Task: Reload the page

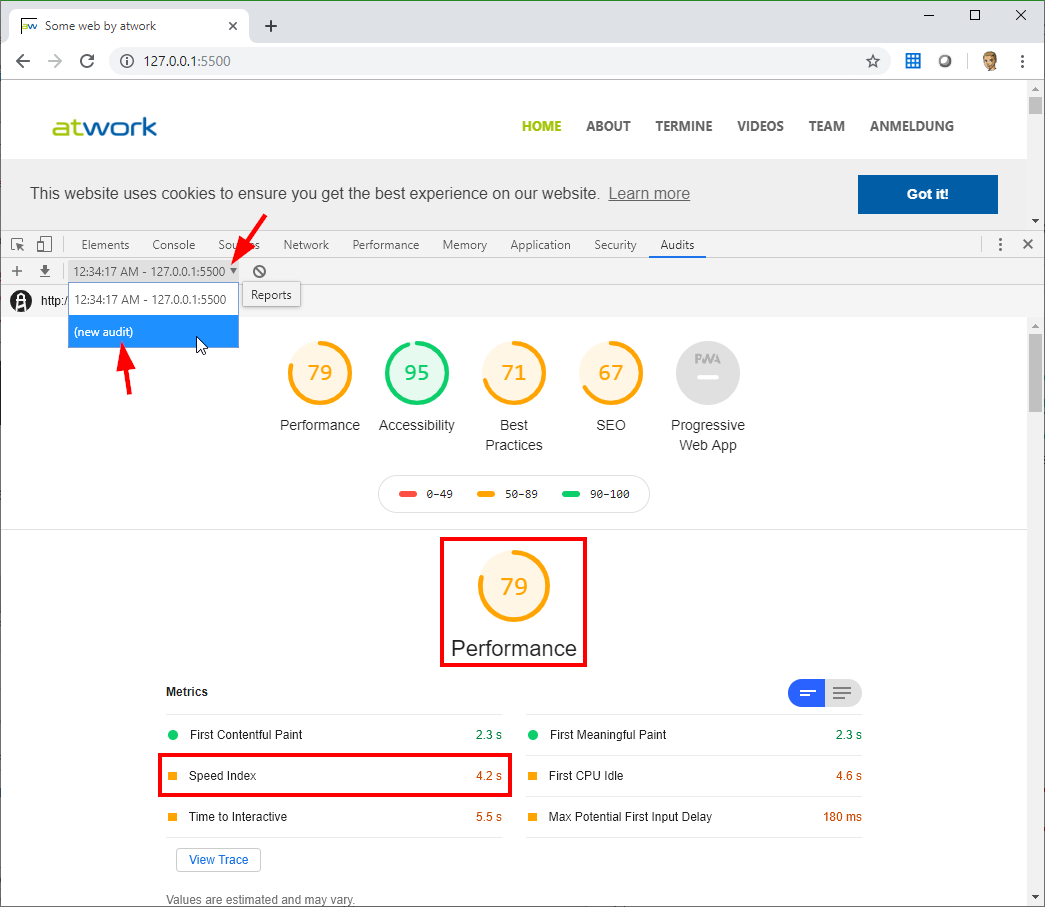Action: pos(87,61)
